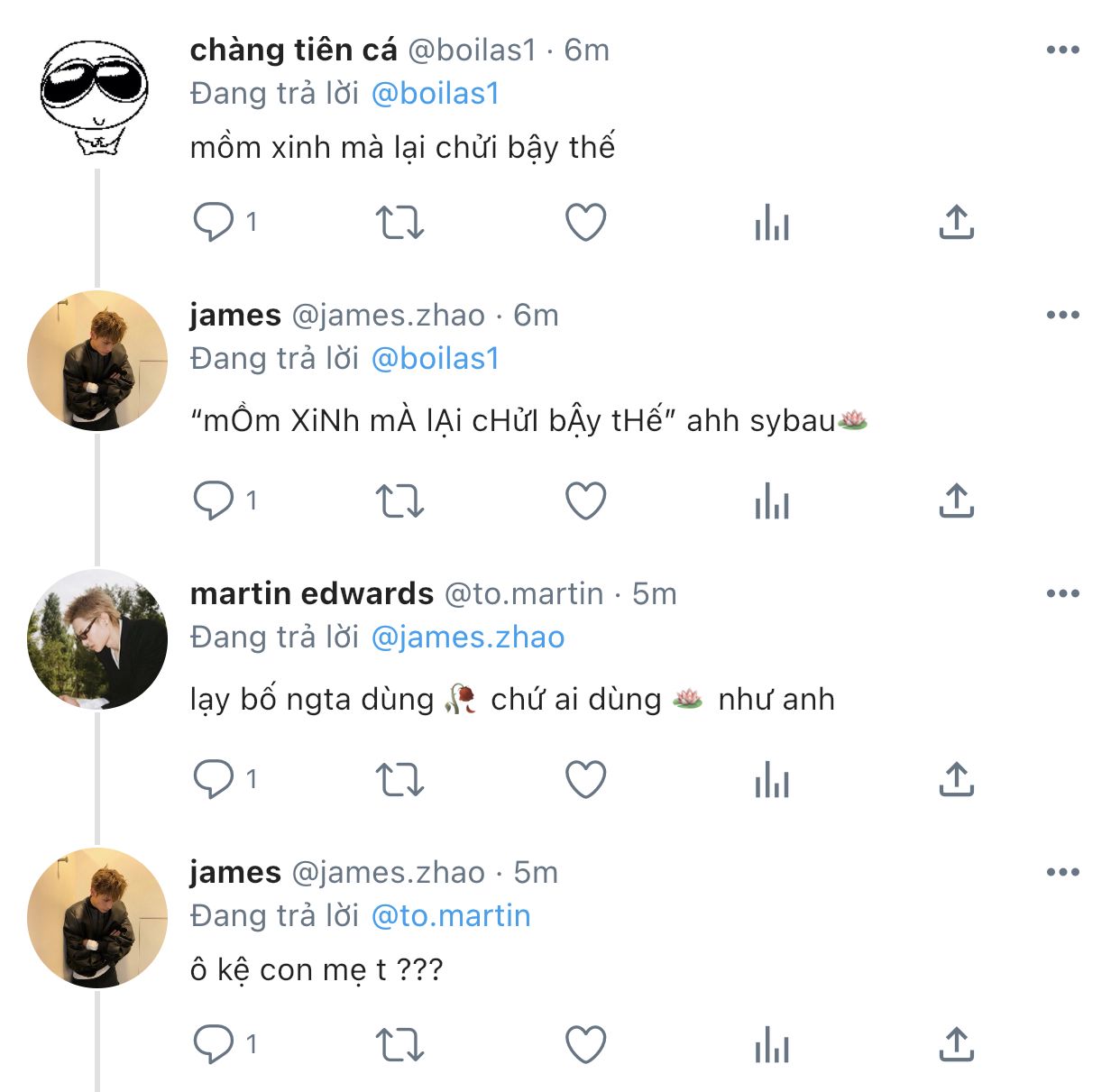
Task: Open more options for martin edwards's tweet
Action: 1062,593
